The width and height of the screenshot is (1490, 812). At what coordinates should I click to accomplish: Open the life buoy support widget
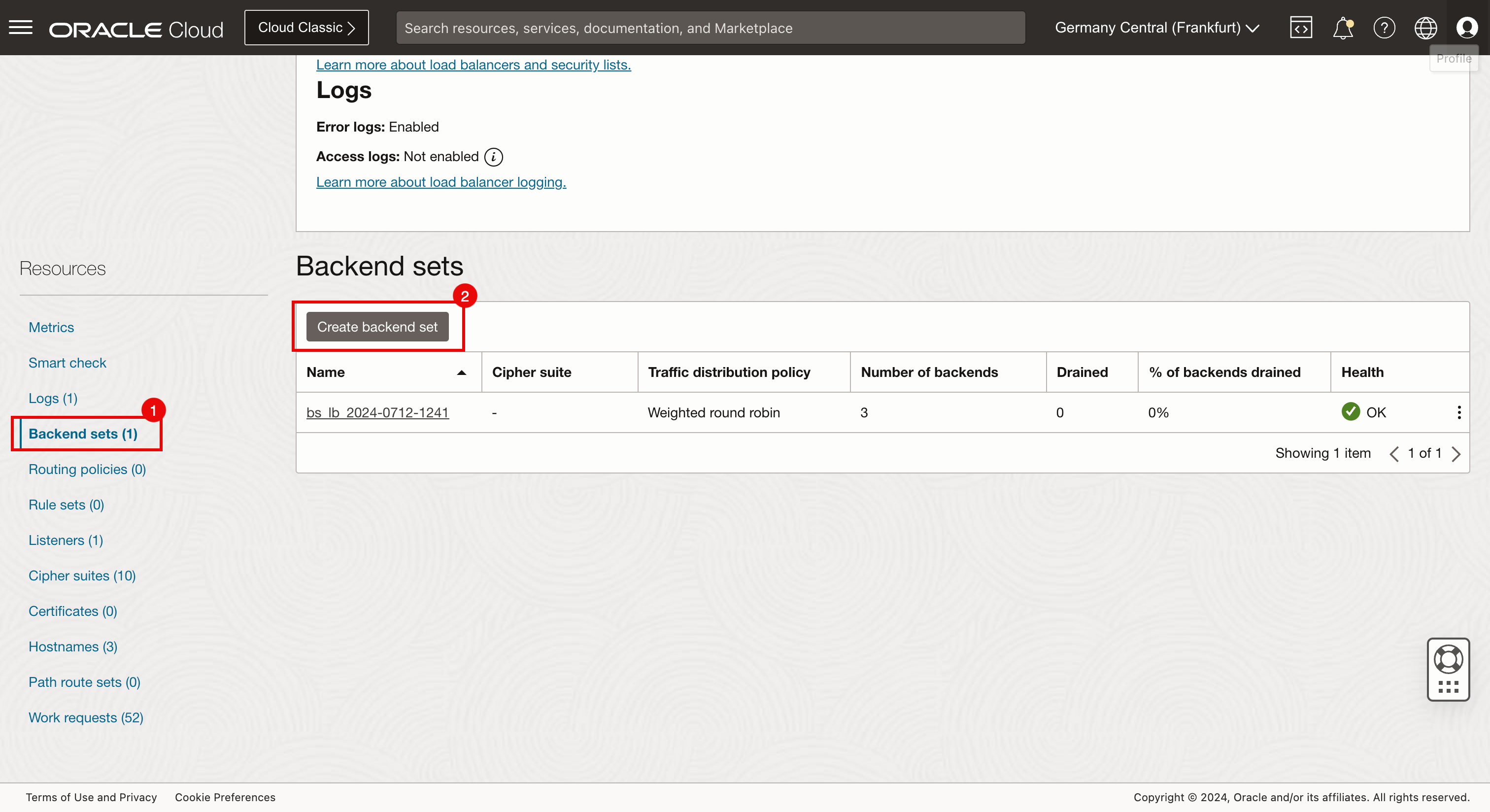1448,659
